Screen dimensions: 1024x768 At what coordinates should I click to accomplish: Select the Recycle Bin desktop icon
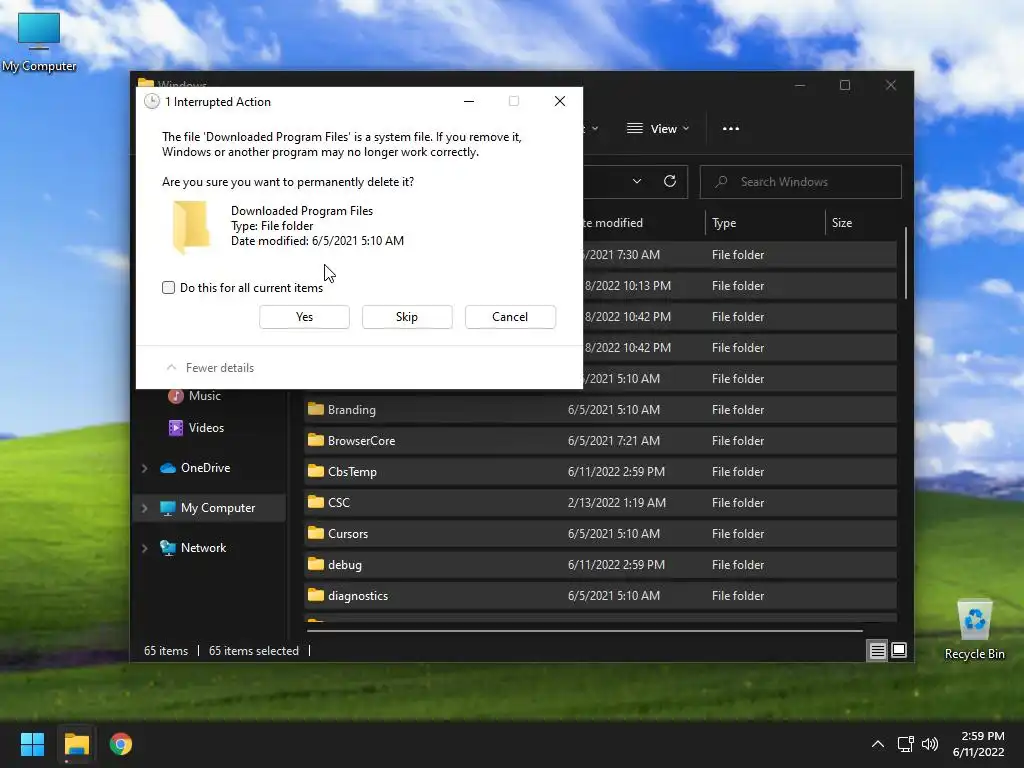tap(974, 629)
